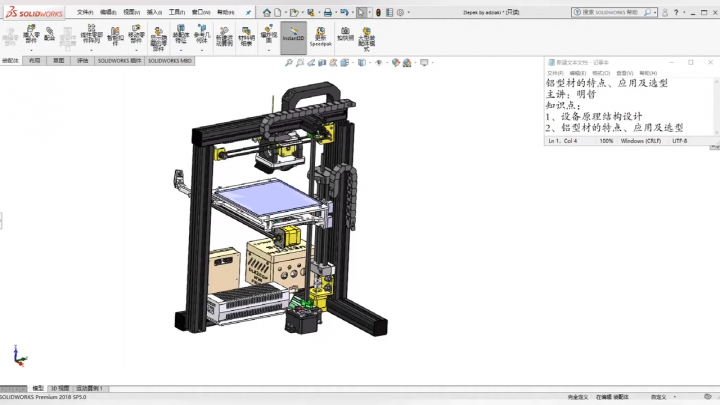Open the 编辑 (Edit) menu

pyautogui.click(x=108, y=12)
